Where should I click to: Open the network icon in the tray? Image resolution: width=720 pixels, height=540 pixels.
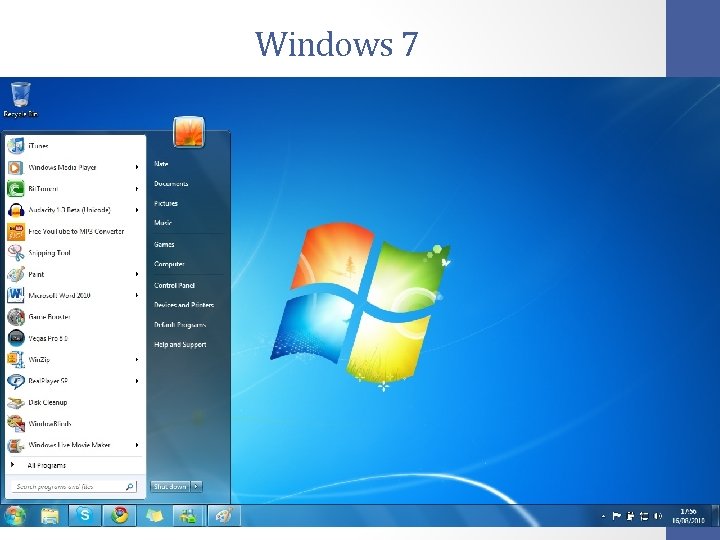point(644,517)
